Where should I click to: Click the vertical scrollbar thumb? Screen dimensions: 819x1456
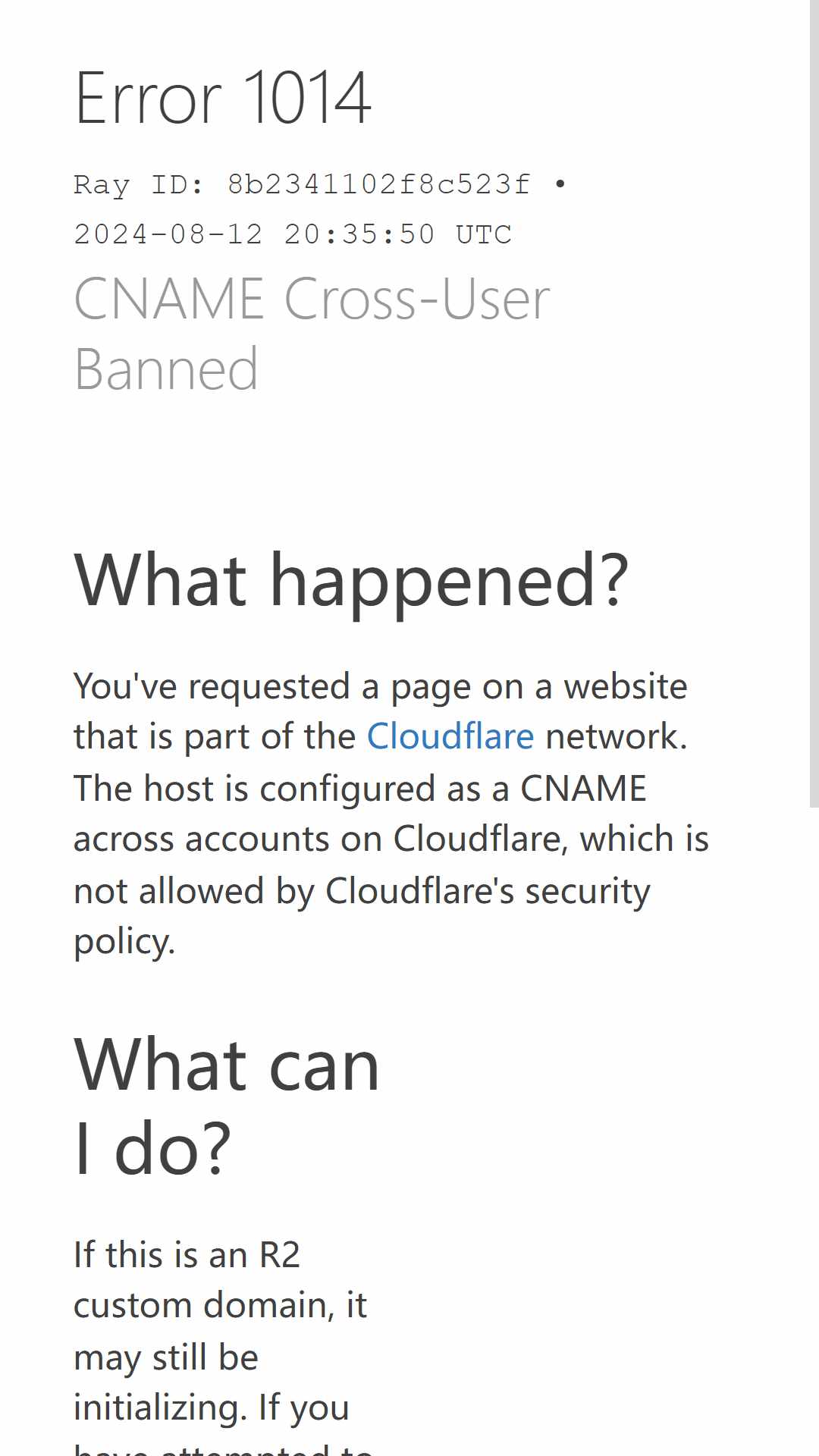[x=814, y=403]
